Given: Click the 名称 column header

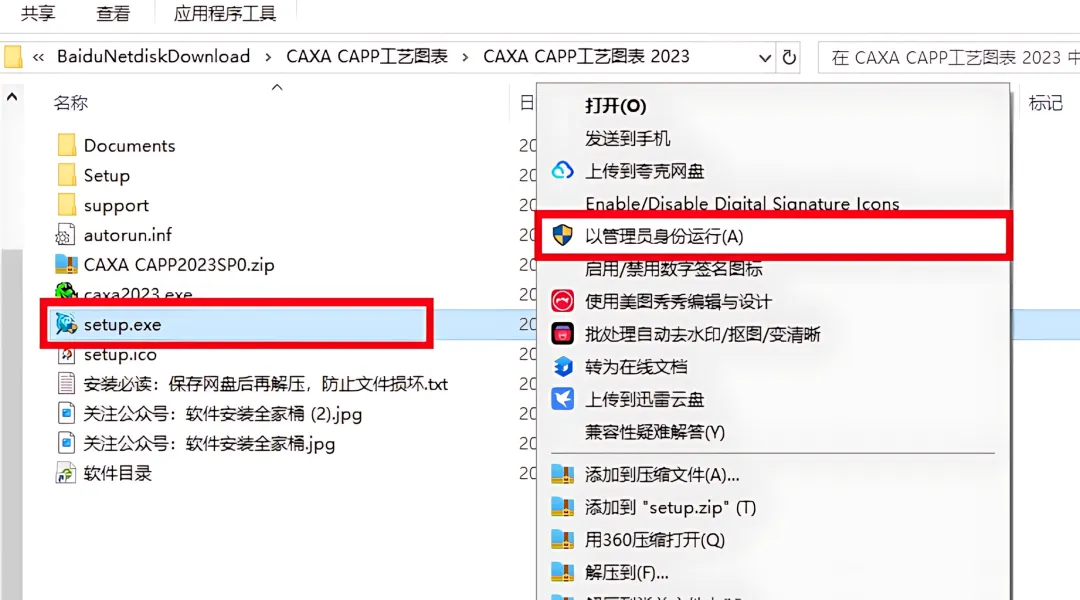Looking at the screenshot, I should (71, 103).
